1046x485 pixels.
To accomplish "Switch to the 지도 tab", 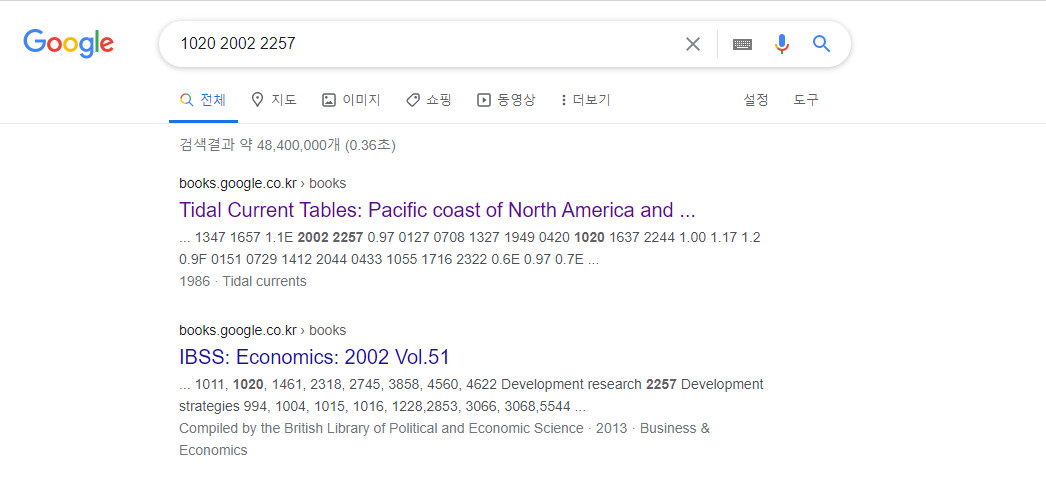I will click(x=274, y=100).
